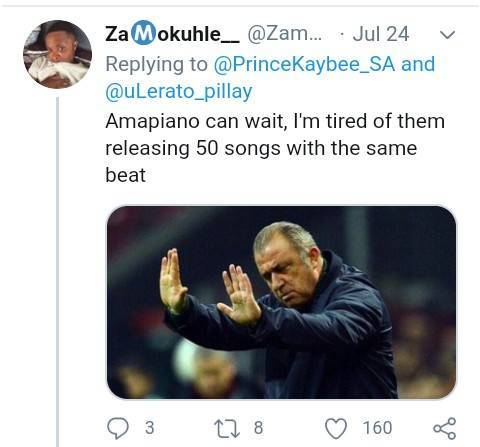Image resolution: width=480 pixels, height=447 pixels.
Task: Open the share icon for this tweet
Action: coord(445,428)
